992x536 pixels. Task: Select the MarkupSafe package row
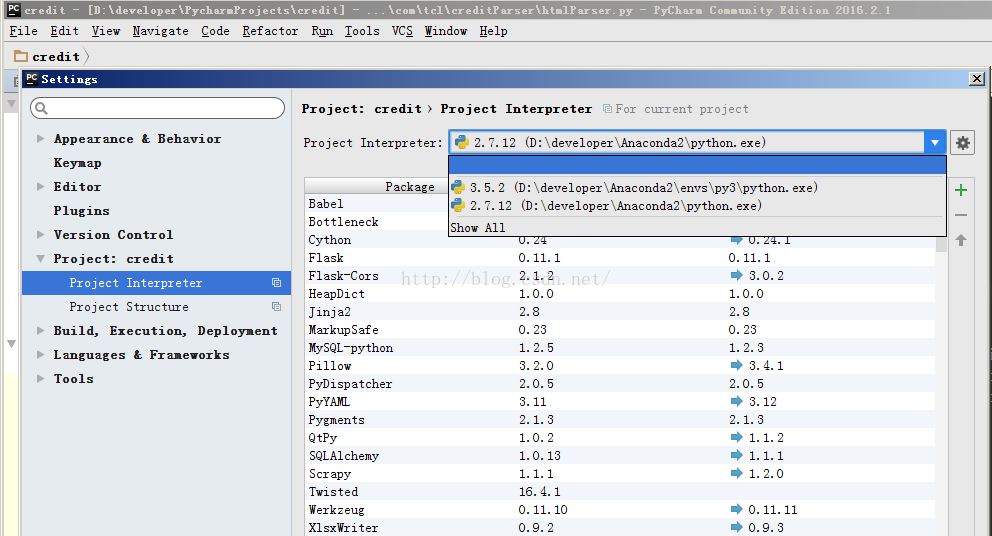pyautogui.click(x=620, y=330)
